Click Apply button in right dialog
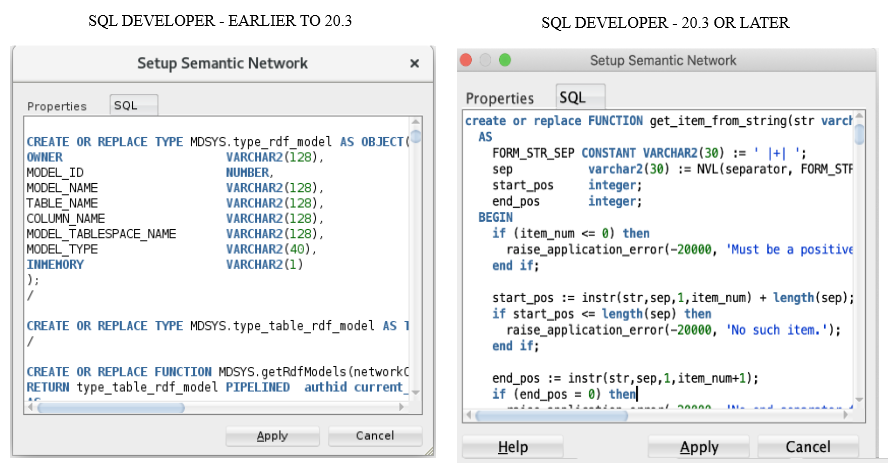890x468 pixels. 699,447
